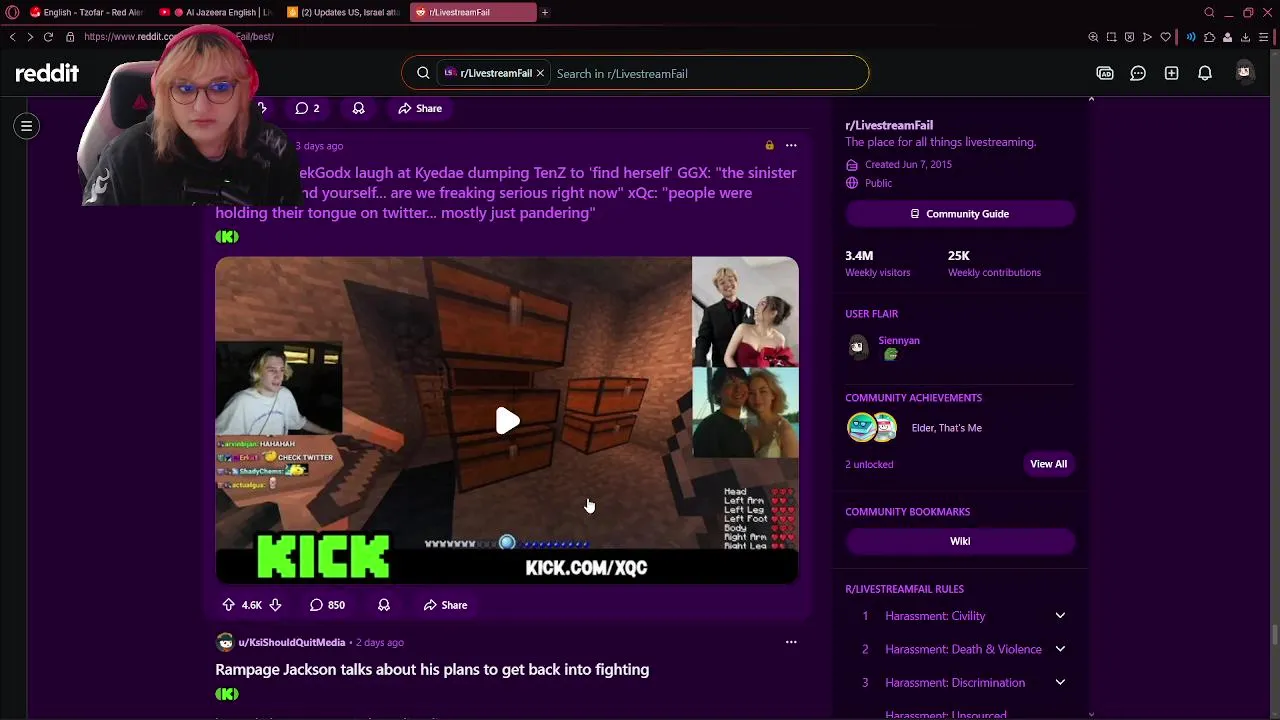Screen dimensions: 1280x720
Task: Open browser tab search magnifier
Action: (1209, 12)
